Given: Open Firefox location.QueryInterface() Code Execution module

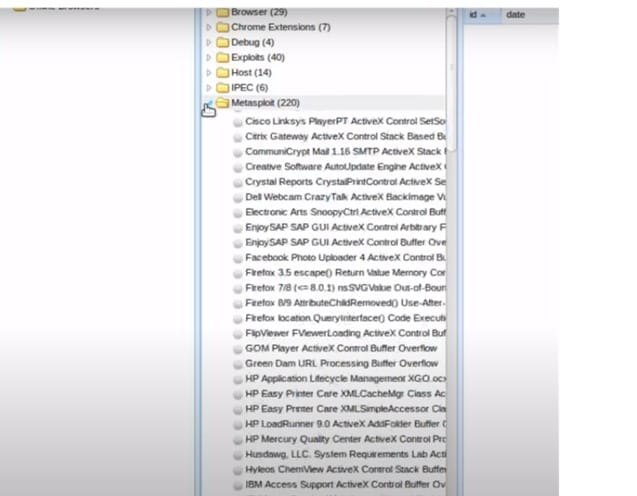Looking at the screenshot, I should pyautogui.click(x=345, y=318).
